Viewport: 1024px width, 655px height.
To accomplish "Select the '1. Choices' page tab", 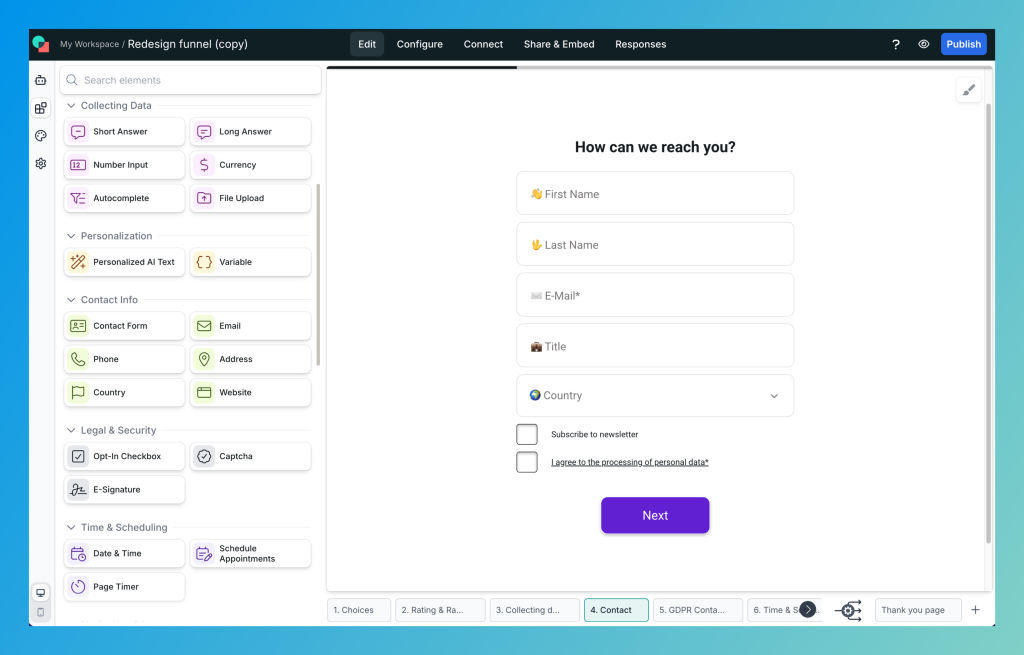I will point(358,610).
